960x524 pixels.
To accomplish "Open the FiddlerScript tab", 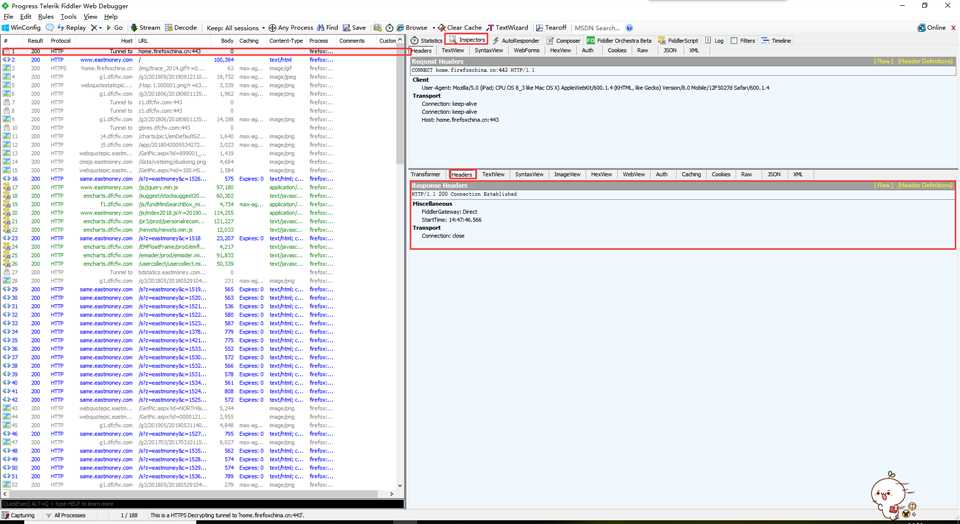I will (x=678, y=40).
